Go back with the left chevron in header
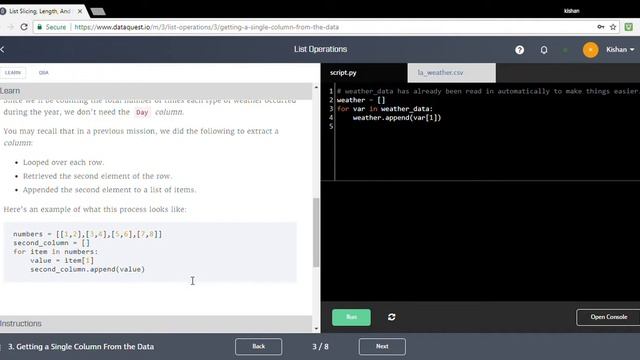The width and height of the screenshot is (640, 360). click(x=2, y=49)
